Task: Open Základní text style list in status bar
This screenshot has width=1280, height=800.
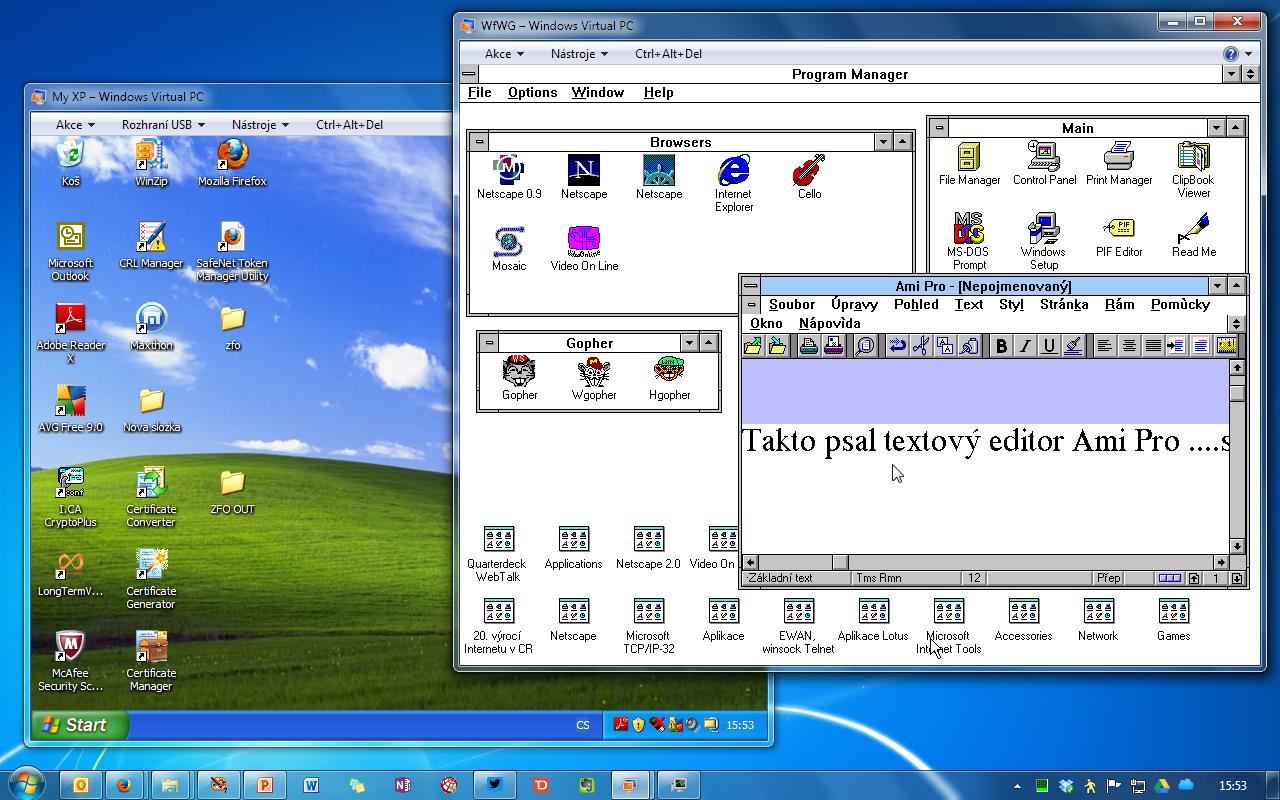Action: pos(796,578)
